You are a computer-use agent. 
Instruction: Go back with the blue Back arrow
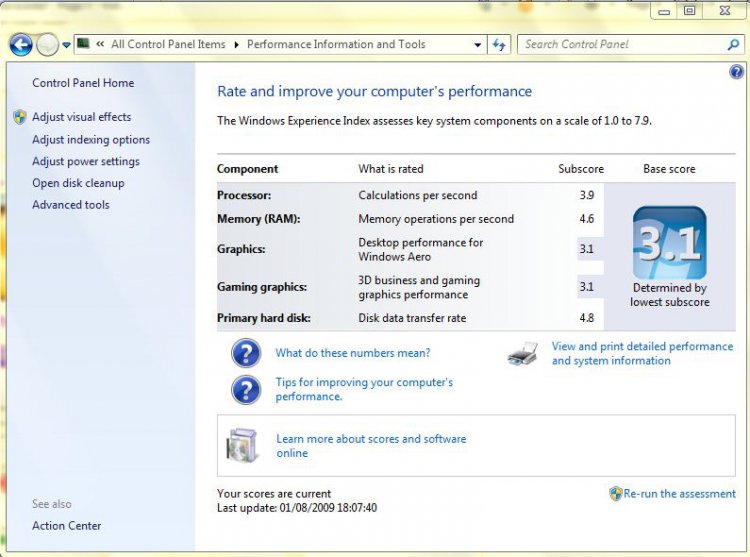[x=21, y=45]
